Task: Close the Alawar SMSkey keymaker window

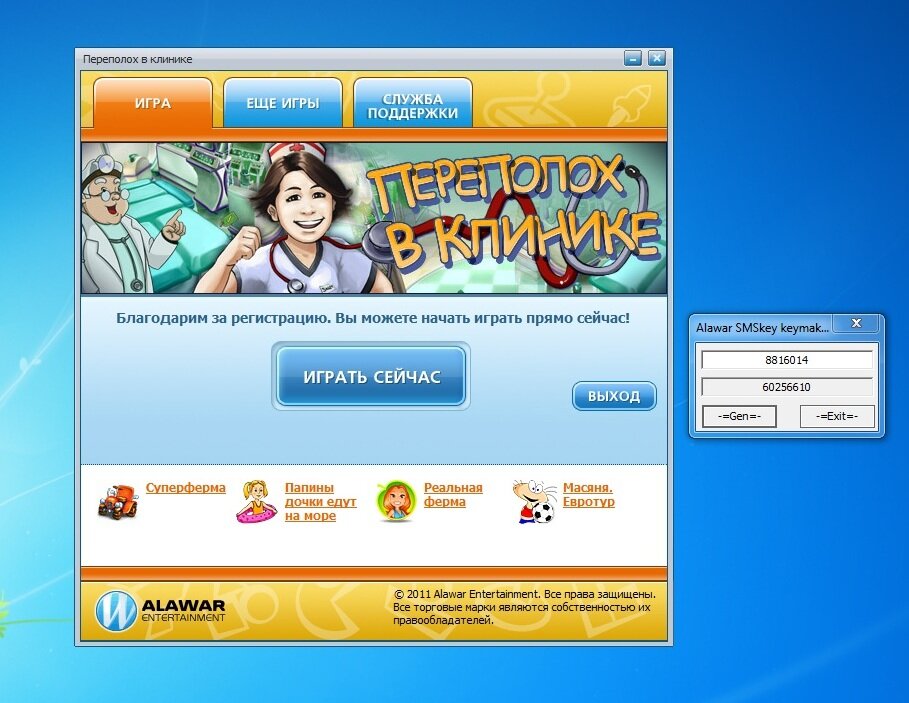Action: (857, 323)
